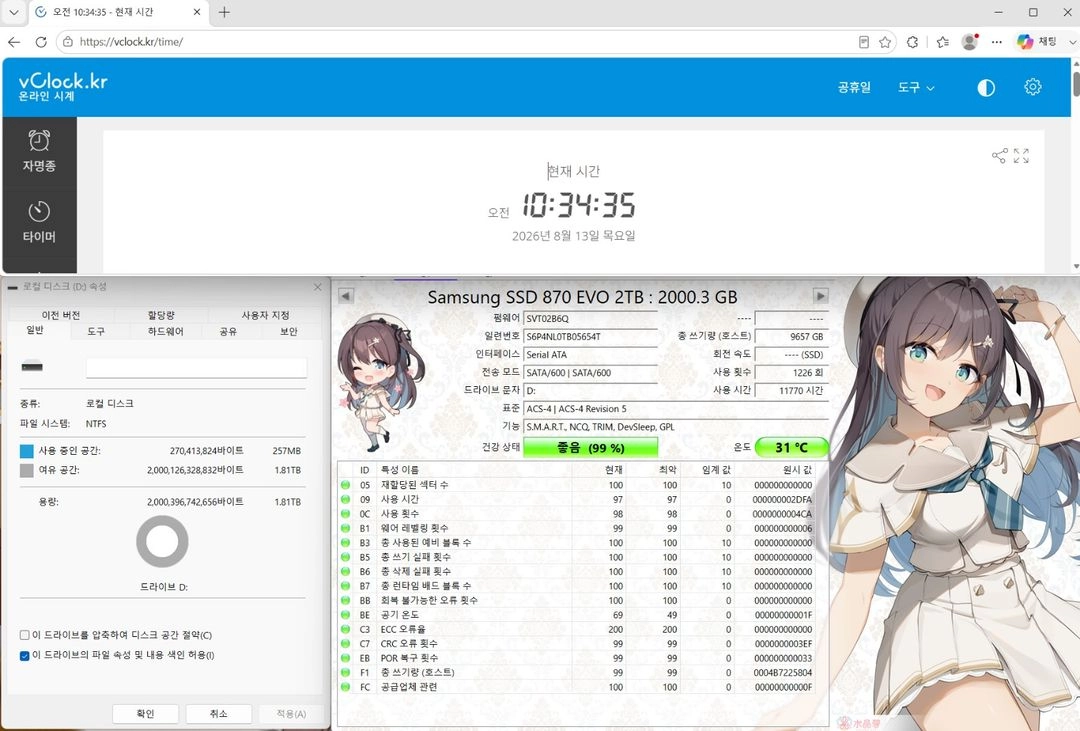This screenshot has height=731, width=1080.
Task: Click the 취소 button
Action: (x=218, y=714)
